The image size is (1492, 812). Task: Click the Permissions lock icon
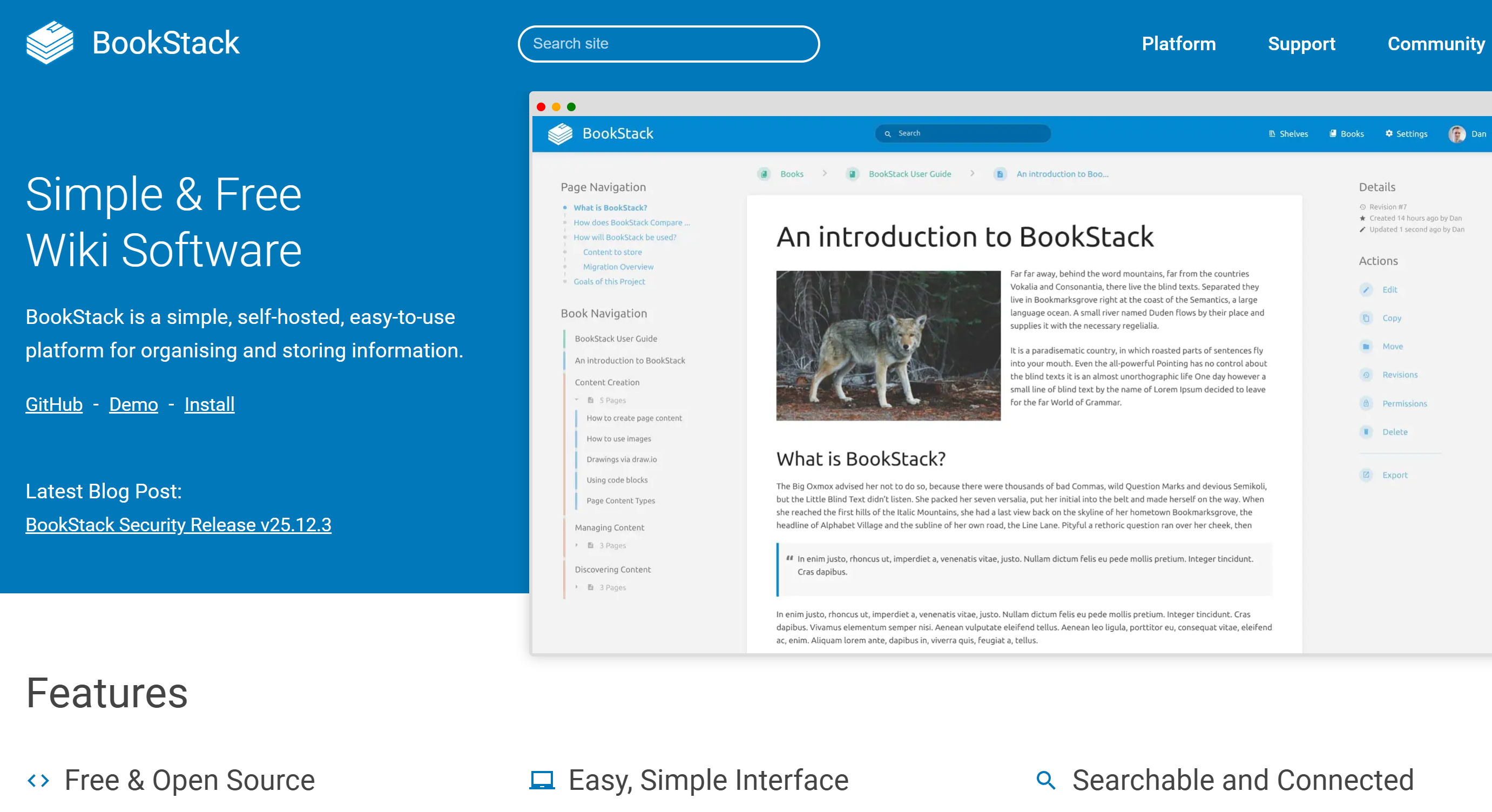coord(1366,403)
